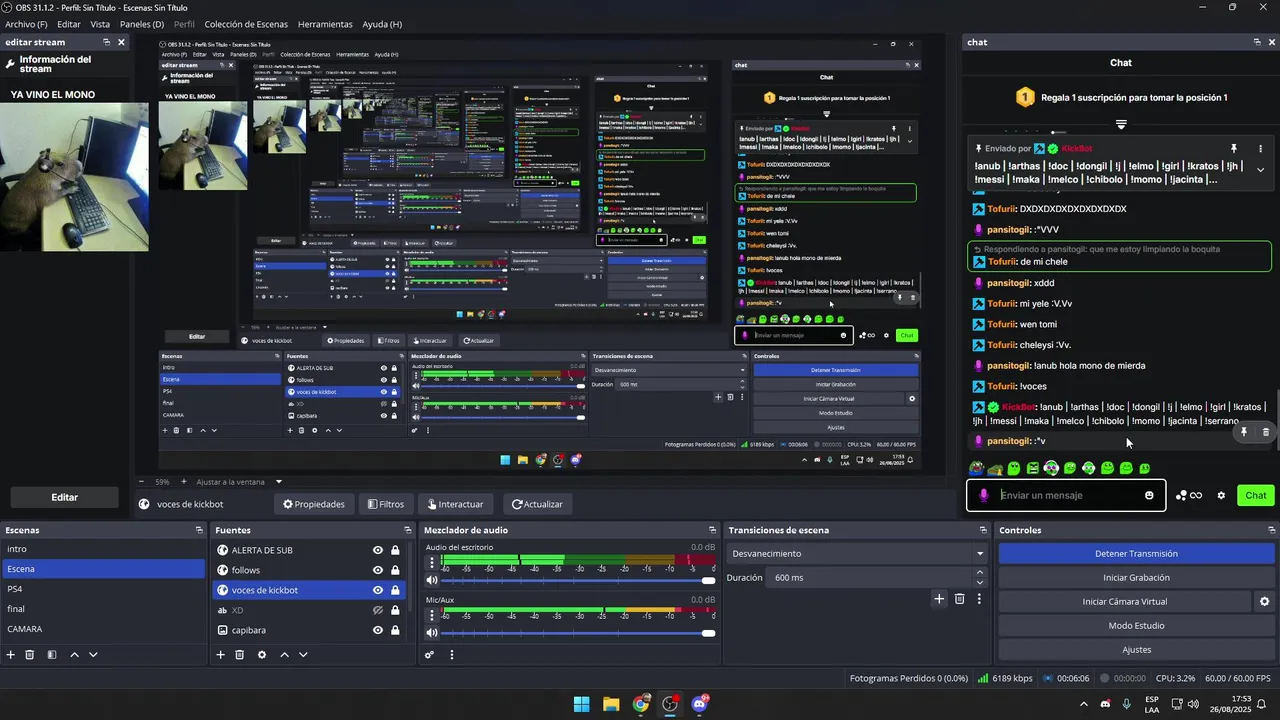This screenshot has height=720, width=1280.
Task: Open channel points infinity icon in chat
Action: point(1189,495)
